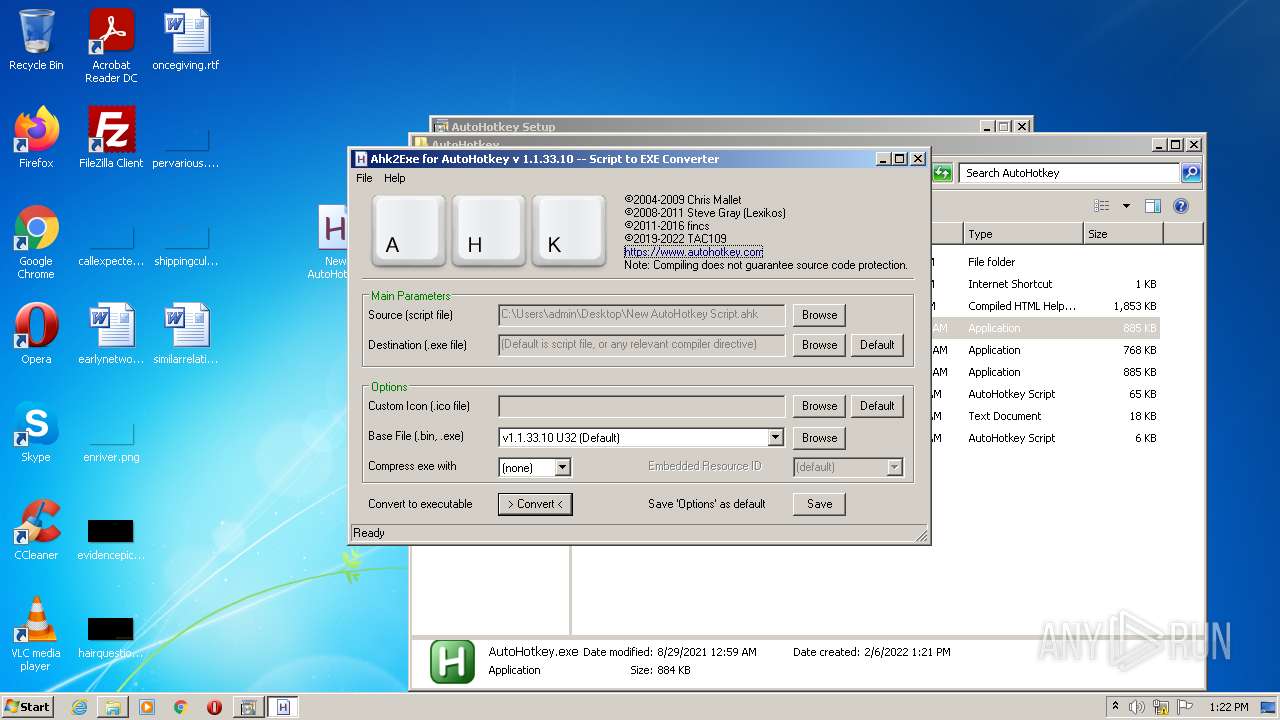Browse for Destination exe file
The height and width of the screenshot is (720, 1280).
coord(819,345)
